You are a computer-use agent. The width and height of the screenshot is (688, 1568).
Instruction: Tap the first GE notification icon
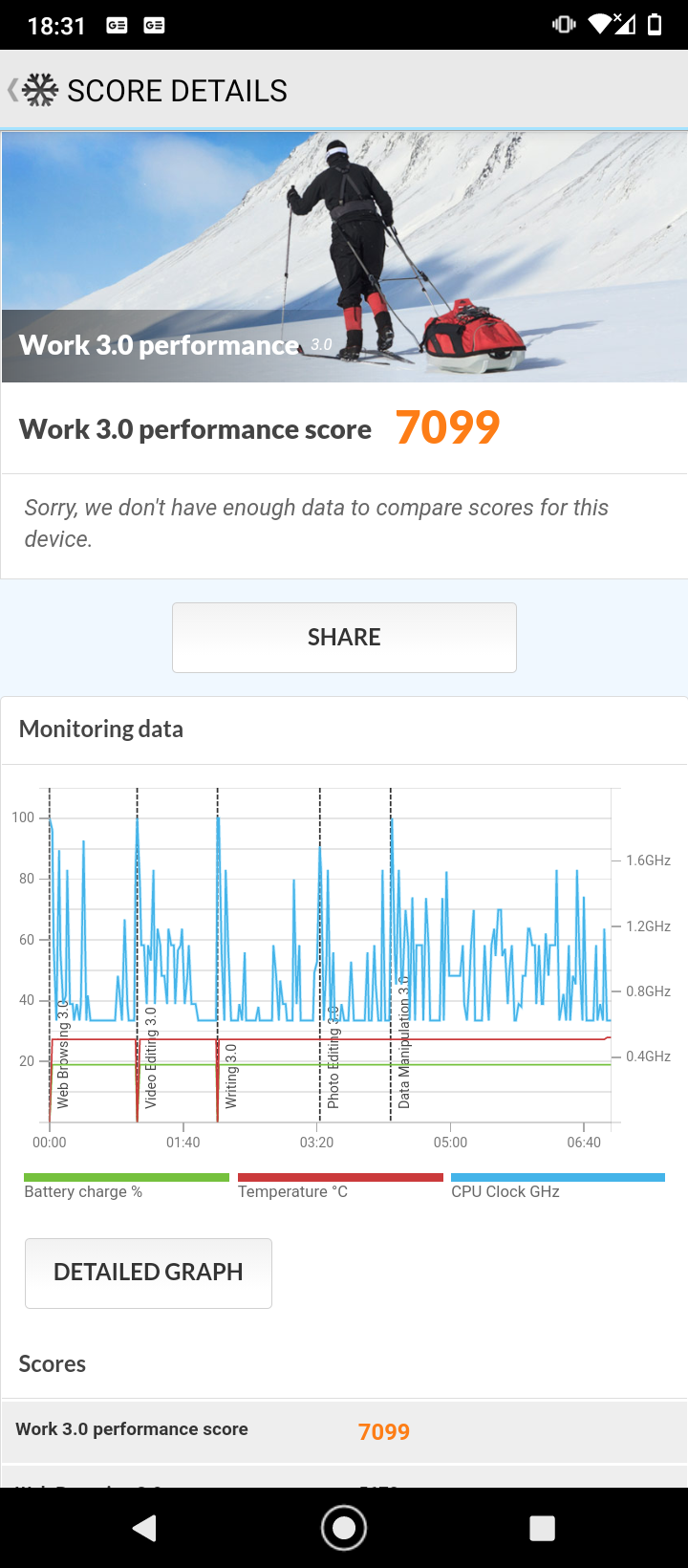(x=117, y=26)
